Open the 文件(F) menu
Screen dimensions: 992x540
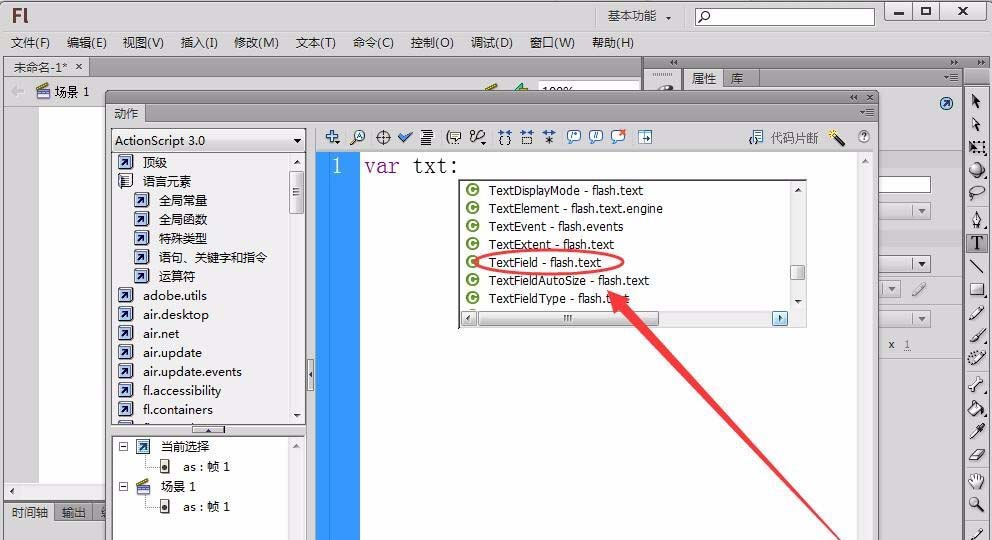tap(30, 43)
